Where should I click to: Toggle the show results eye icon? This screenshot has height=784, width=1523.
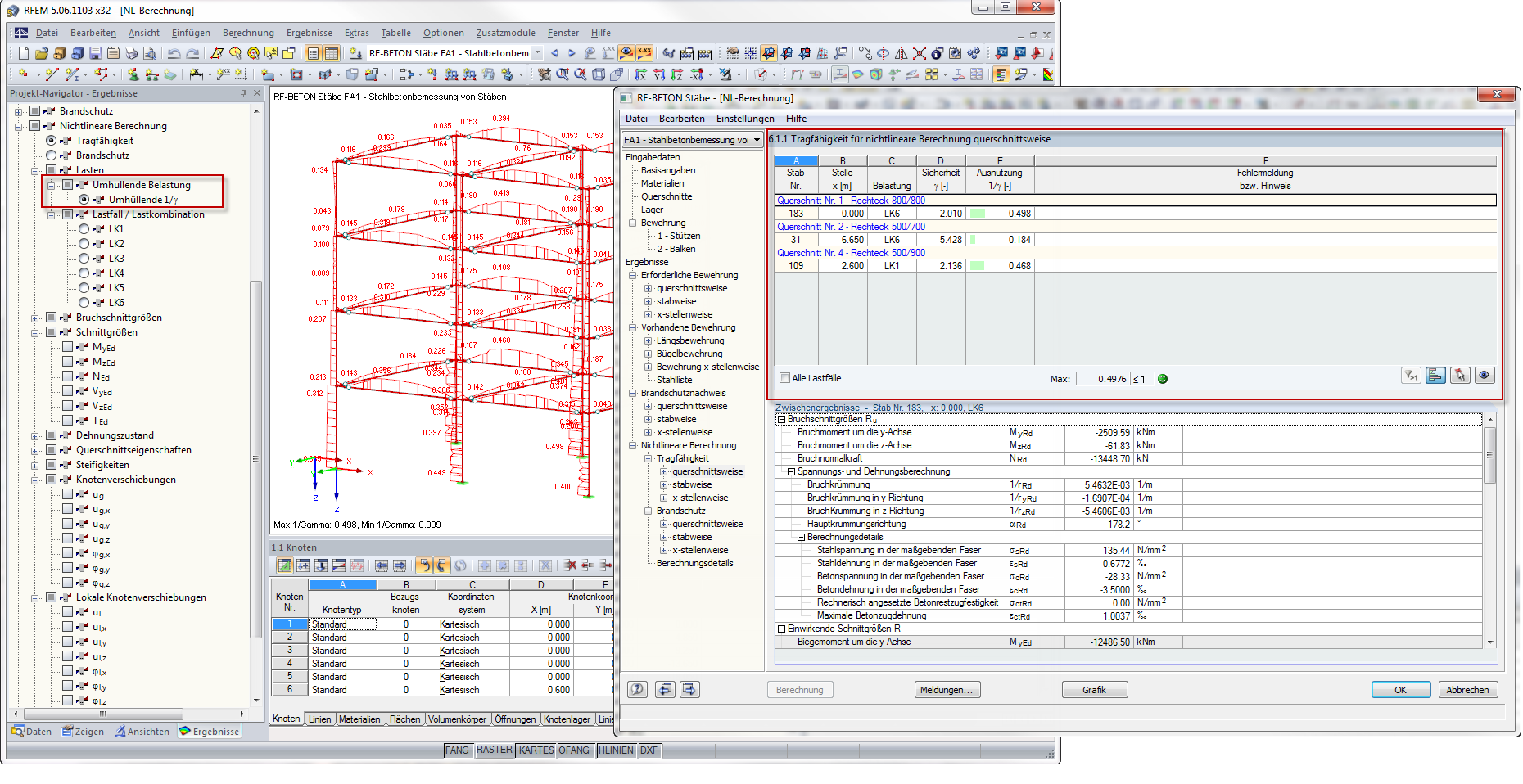pos(626,53)
